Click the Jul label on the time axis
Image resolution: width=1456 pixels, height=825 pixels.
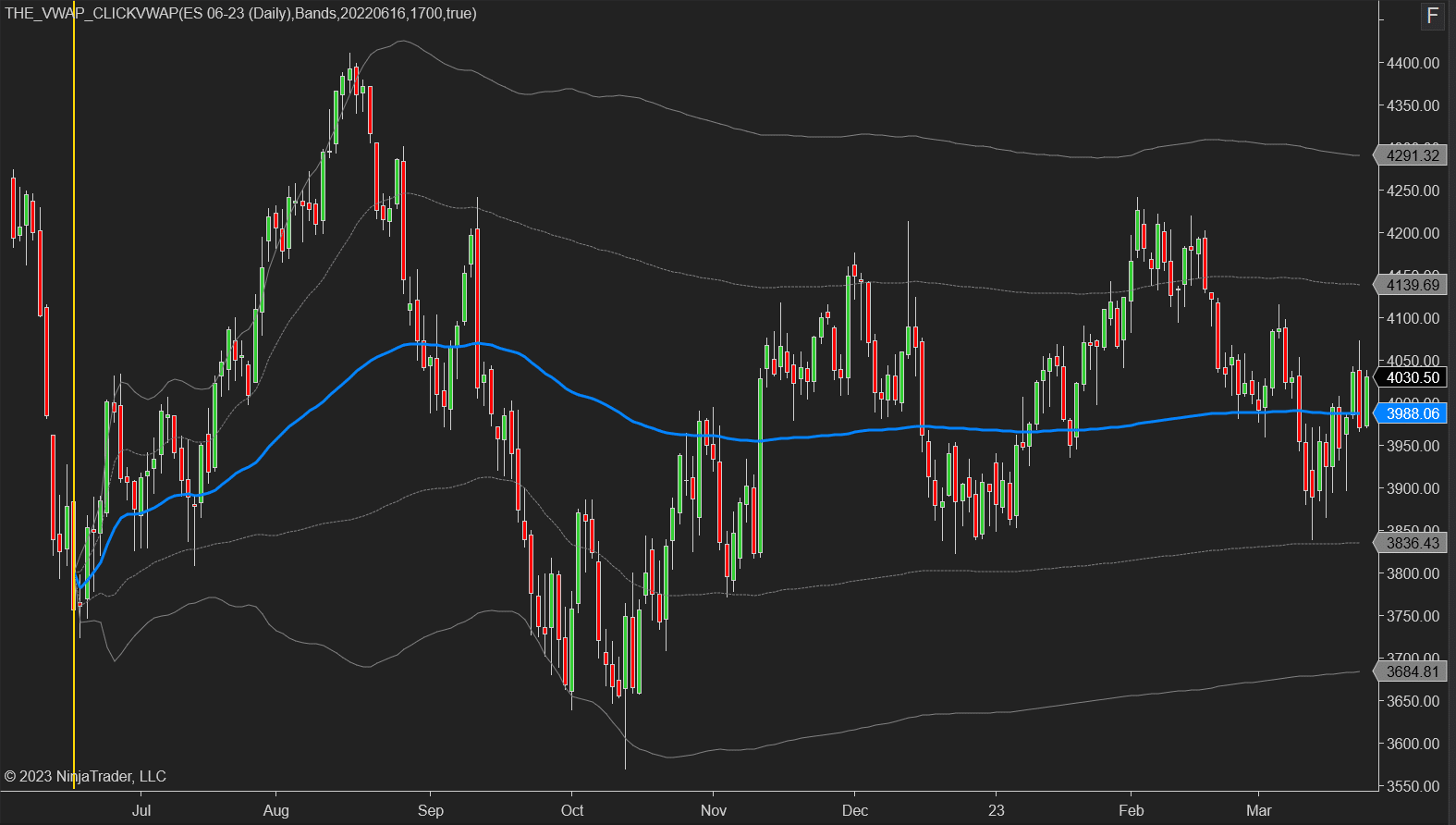coord(141,810)
